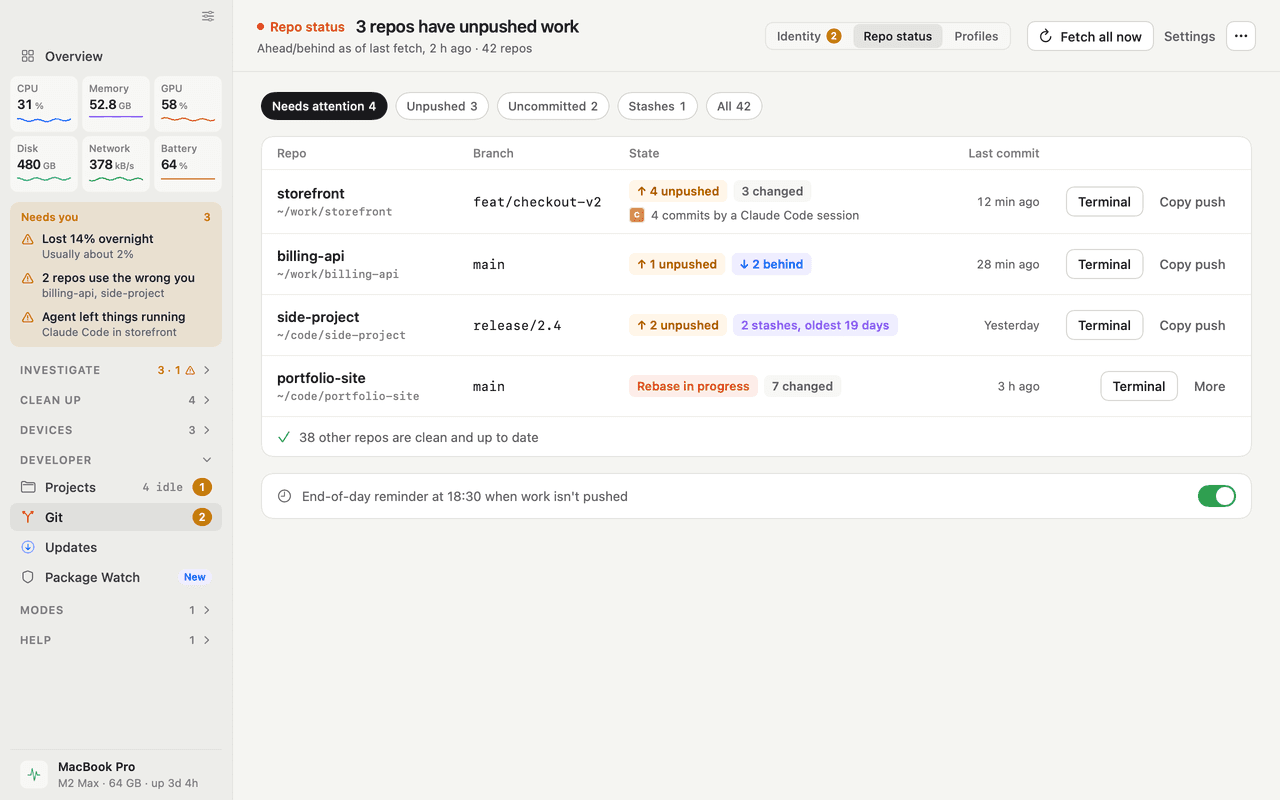Open the sidebar customize sliders icon
This screenshot has height=800, width=1280.
pyautogui.click(x=208, y=16)
